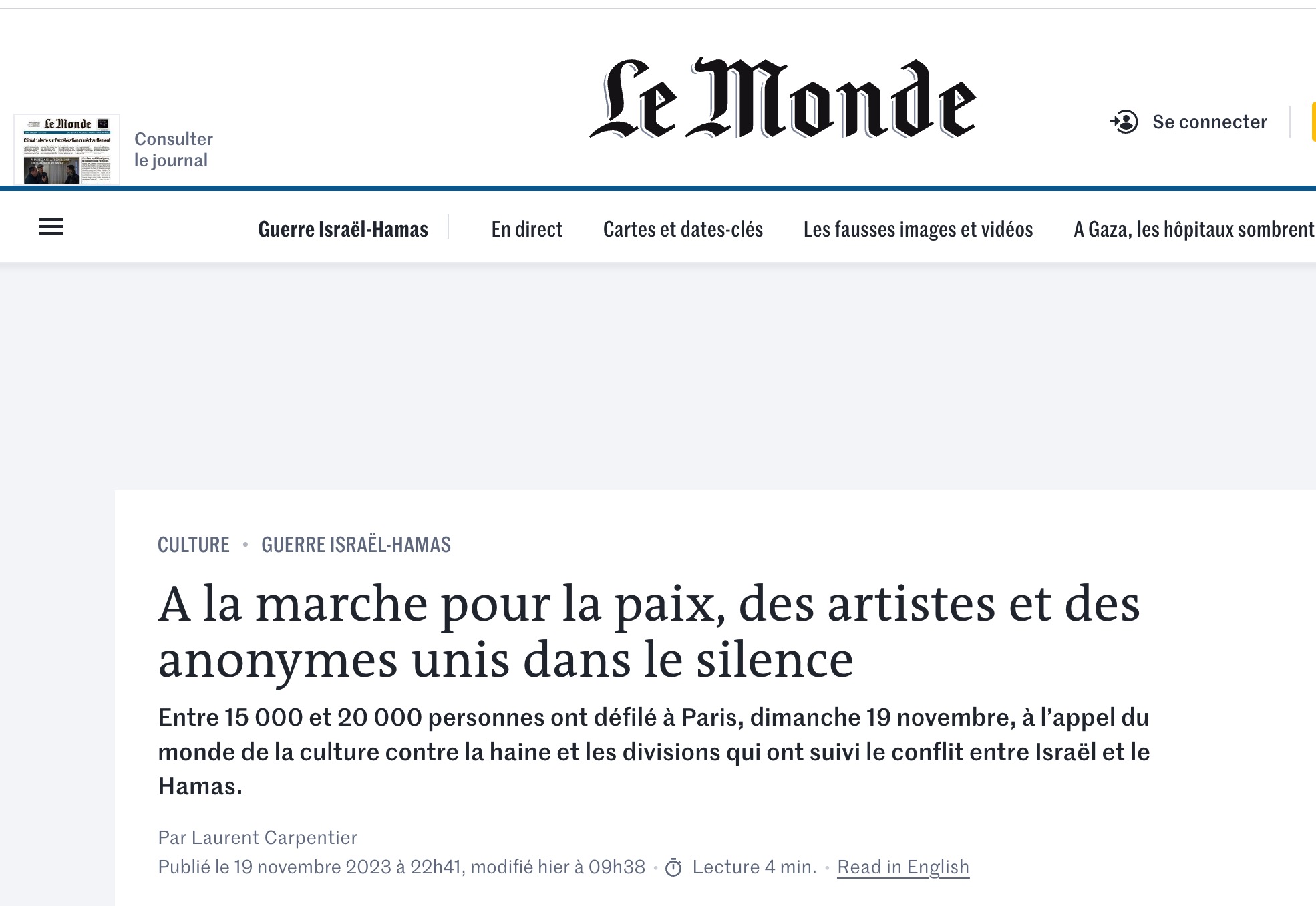Click the CULTURE section label

(x=194, y=545)
